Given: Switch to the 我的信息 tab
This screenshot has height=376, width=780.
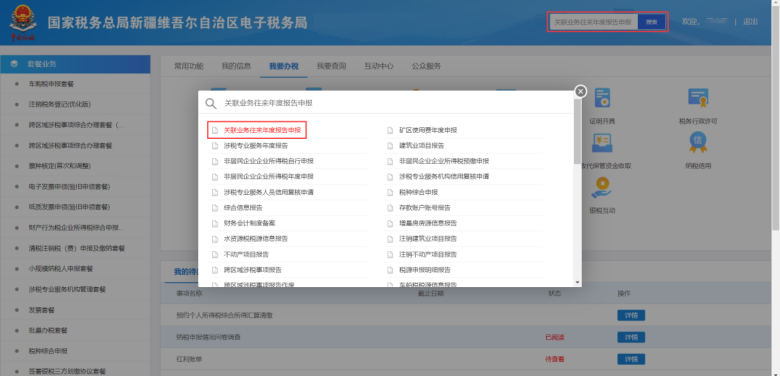Looking at the screenshot, I should click(x=236, y=66).
